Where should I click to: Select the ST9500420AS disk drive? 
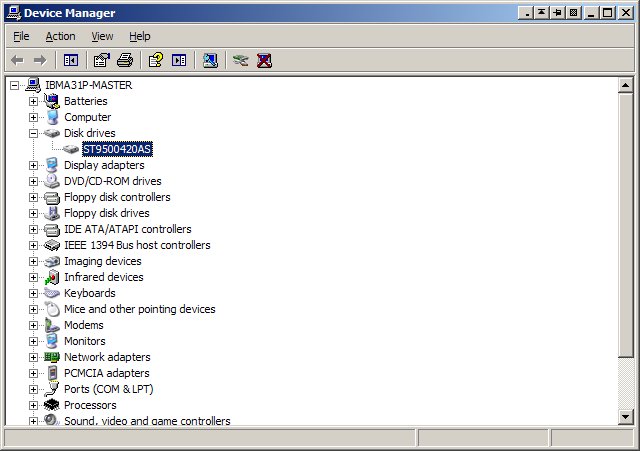coord(117,149)
